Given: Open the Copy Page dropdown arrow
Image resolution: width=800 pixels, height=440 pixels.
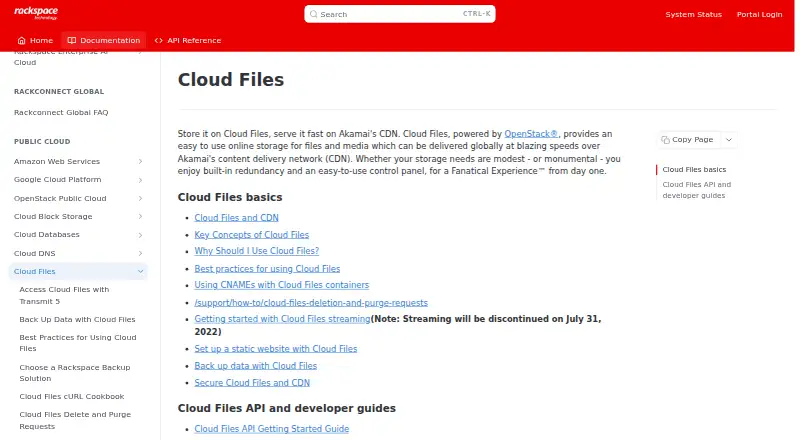Looking at the screenshot, I should (x=729, y=140).
